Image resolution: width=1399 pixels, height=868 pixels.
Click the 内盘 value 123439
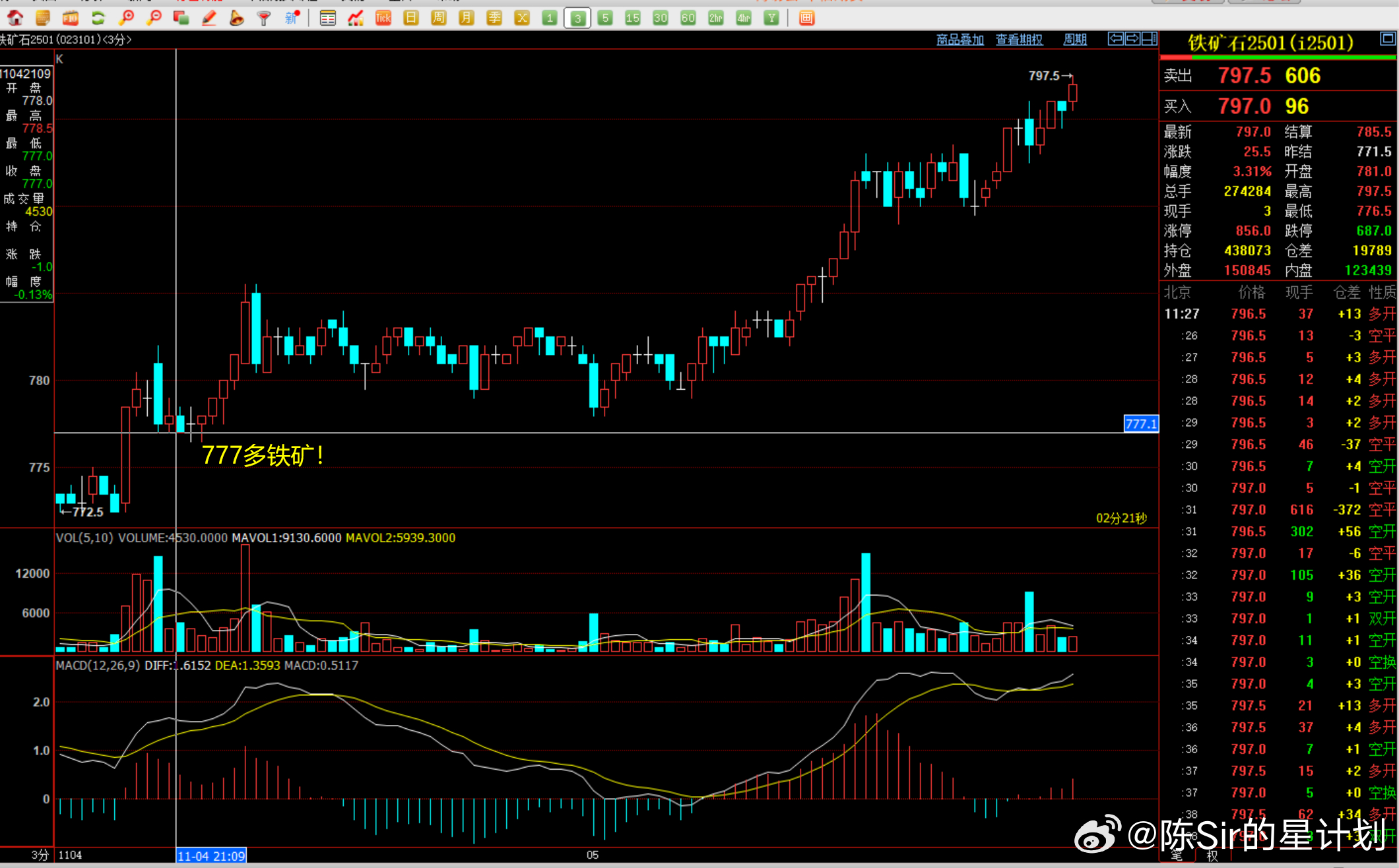[x=1368, y=270]
